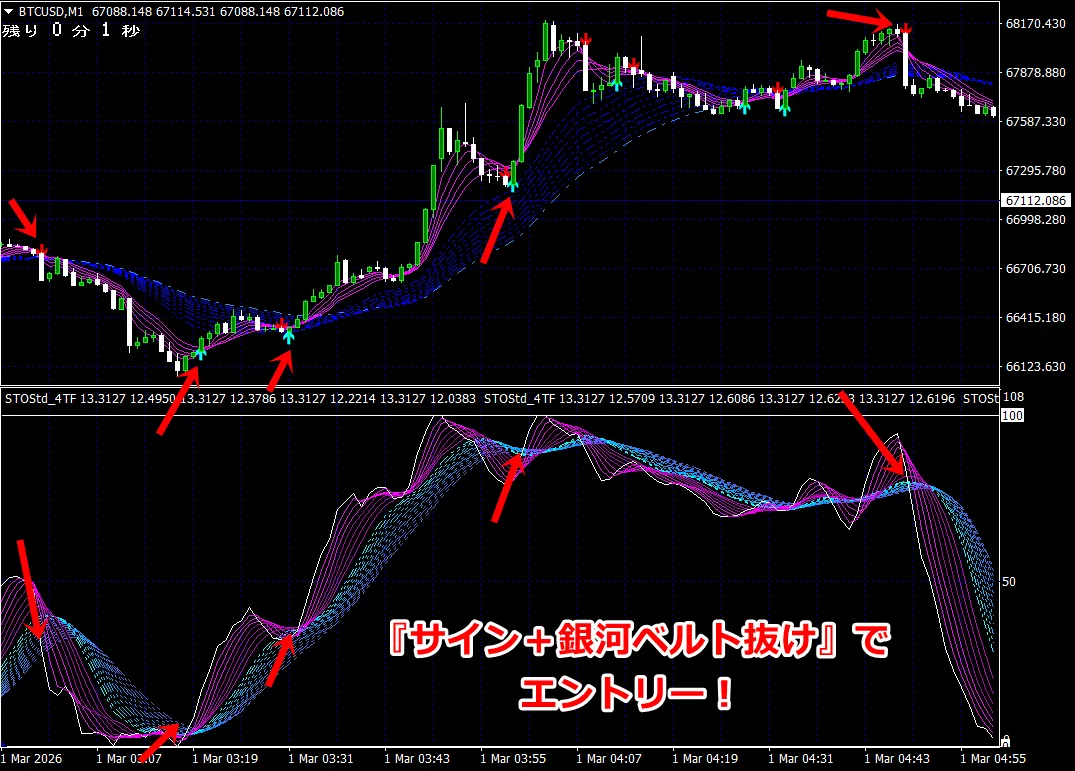Click the indicator value 12.0383
Image resolution: width=1075 pixels, height=771 pixels.
pyautogui.click(x=452, y=398)
